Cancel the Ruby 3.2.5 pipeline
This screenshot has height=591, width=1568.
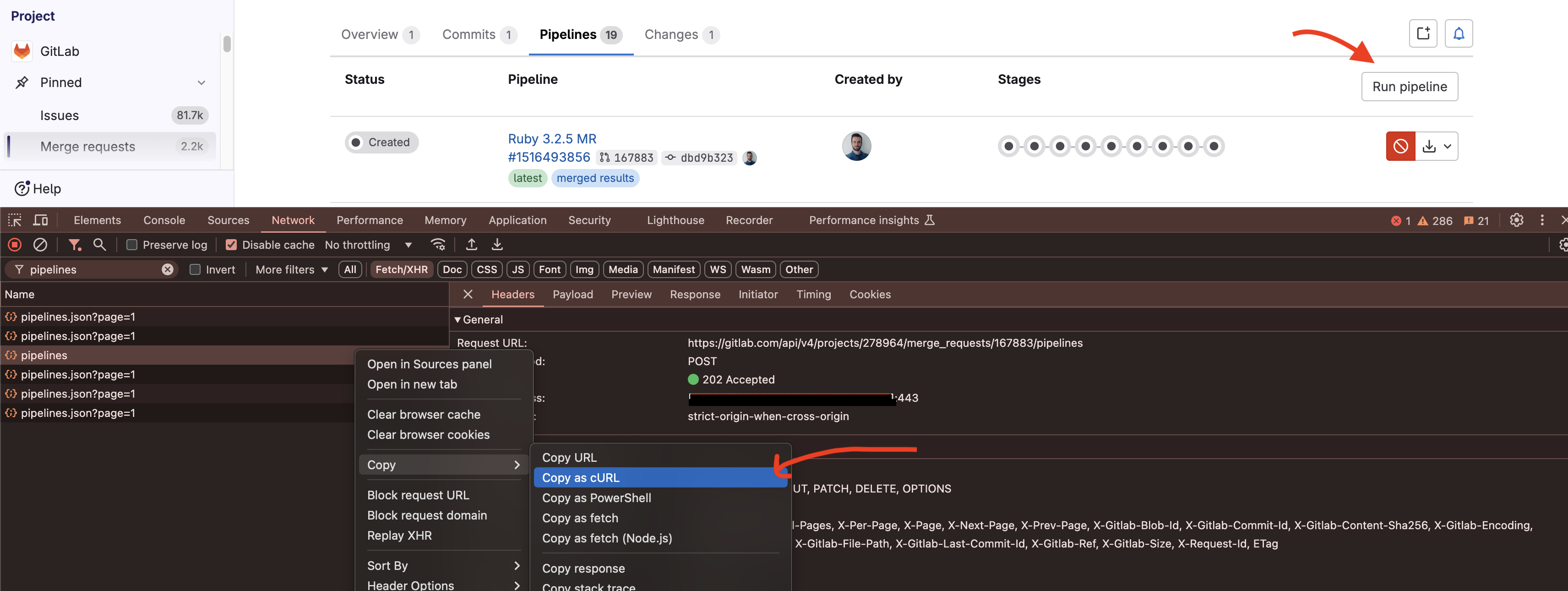[x=1400, y=146]
